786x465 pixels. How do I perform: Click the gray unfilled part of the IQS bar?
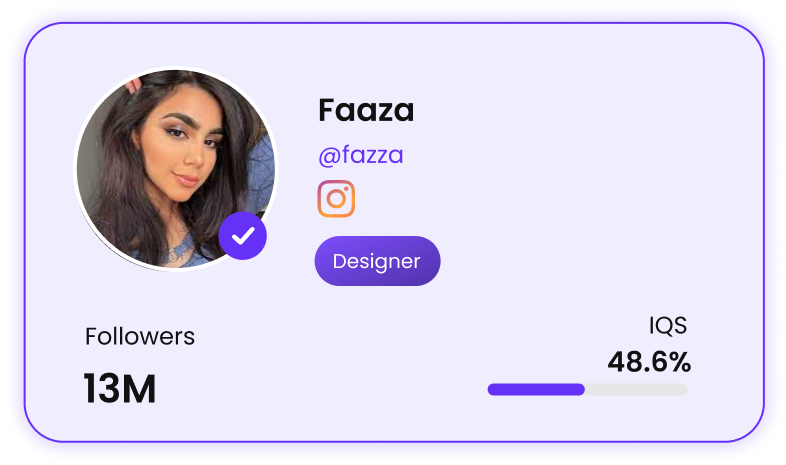pos(636,389)
